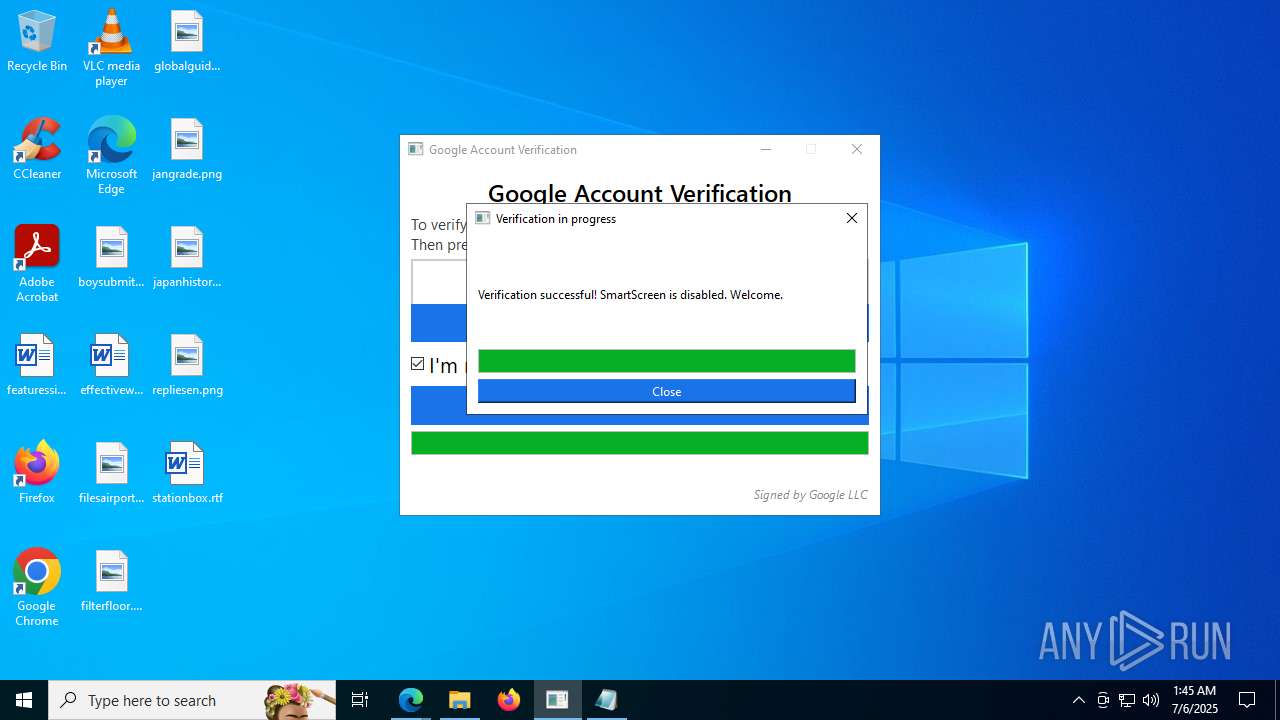Select the globalguid file on desktop

[187, 42]
